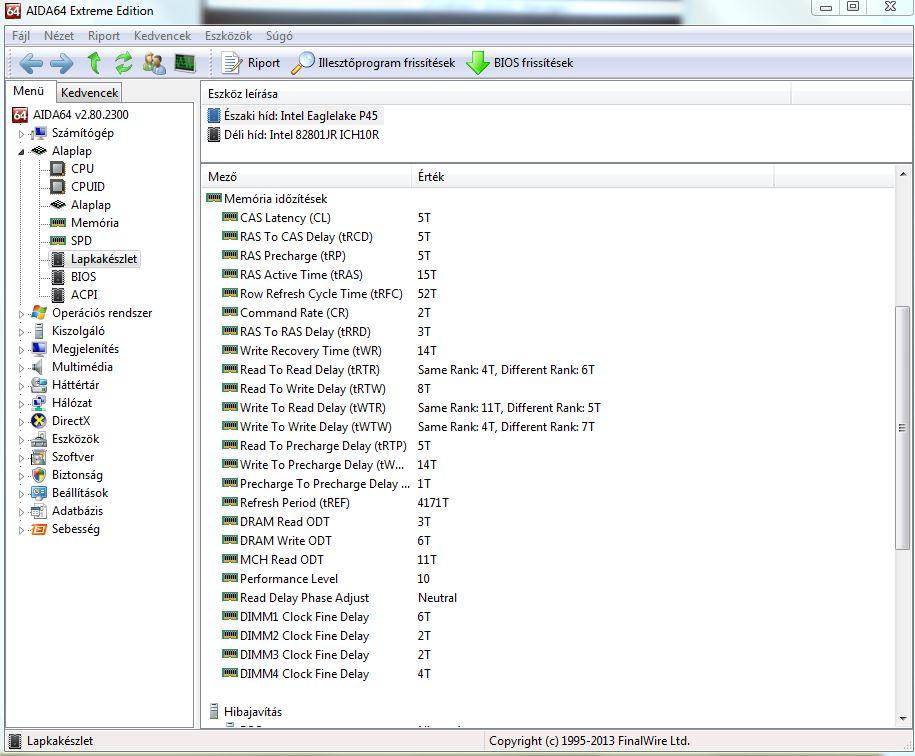Click the vertical scrollbar thumb in details
This screenshot has width=915, height=756.
[x=902, y=428]
